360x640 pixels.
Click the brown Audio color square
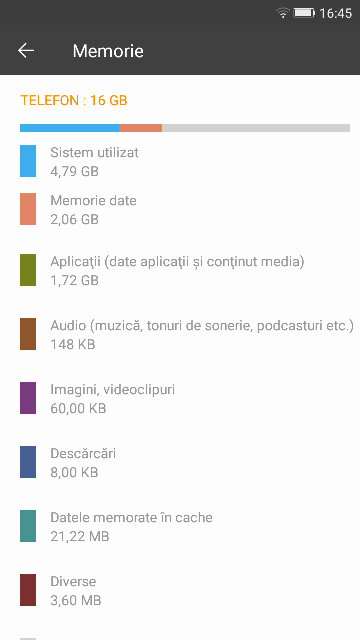(28, 334)
